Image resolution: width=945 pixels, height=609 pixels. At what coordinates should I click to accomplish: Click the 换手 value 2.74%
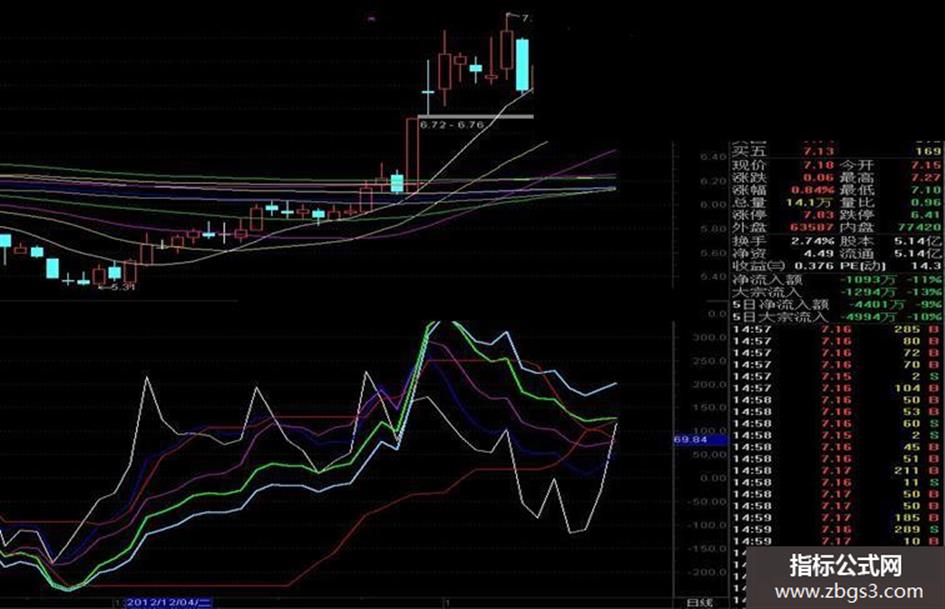point(813,241)
